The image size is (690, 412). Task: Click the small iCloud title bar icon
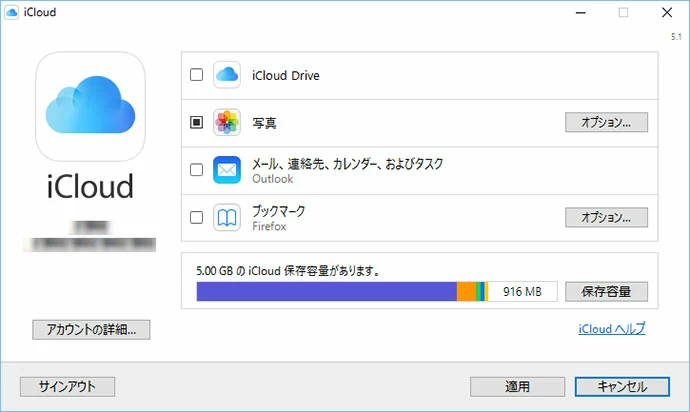tap(12, 12)
